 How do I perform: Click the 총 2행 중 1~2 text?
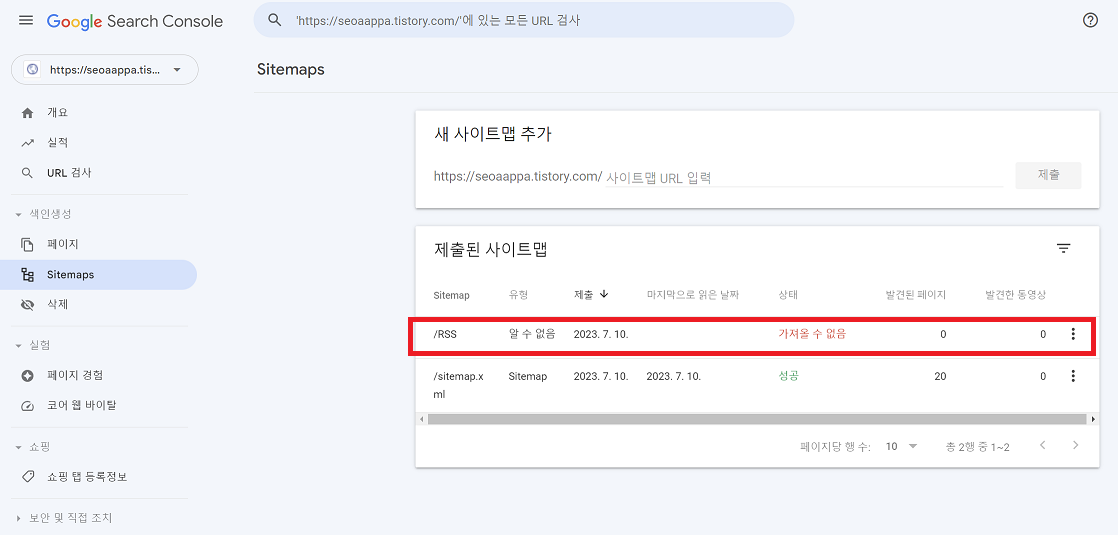[x=977, y=447]
